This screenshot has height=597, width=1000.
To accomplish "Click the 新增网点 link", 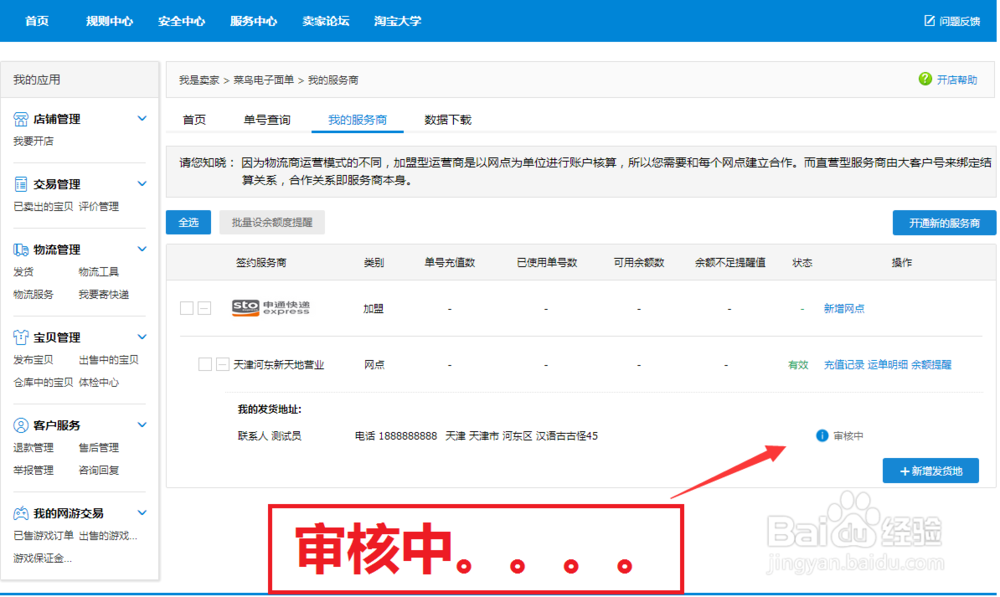I will [844, 309].
